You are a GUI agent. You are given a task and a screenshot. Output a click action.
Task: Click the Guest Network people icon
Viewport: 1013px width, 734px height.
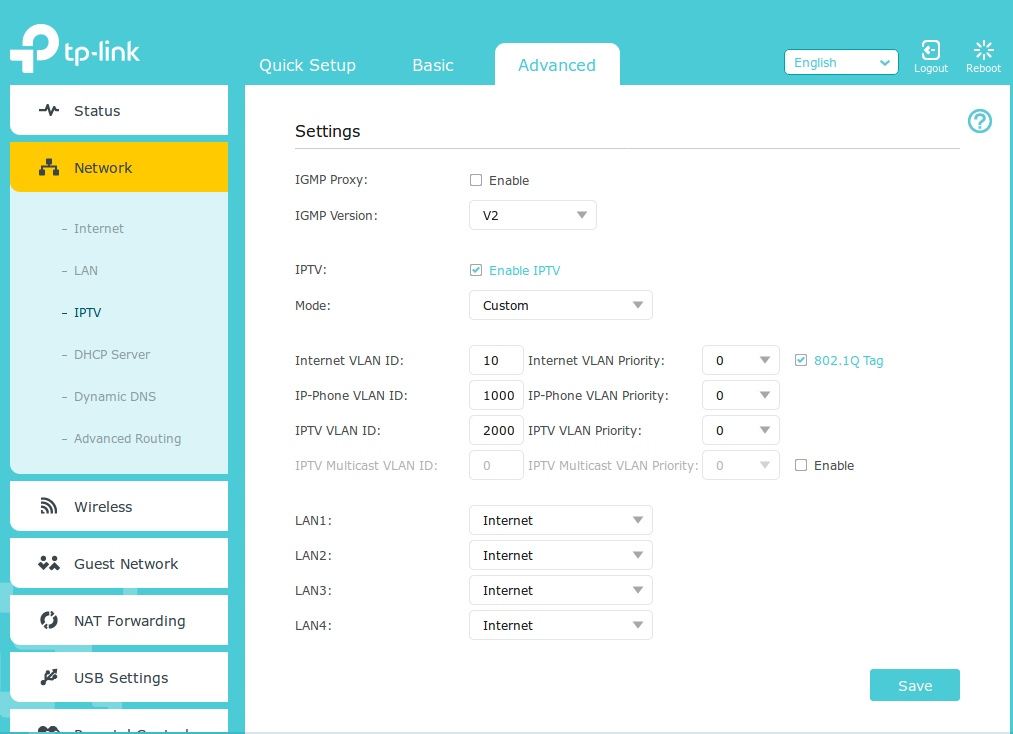click(48, 563)
